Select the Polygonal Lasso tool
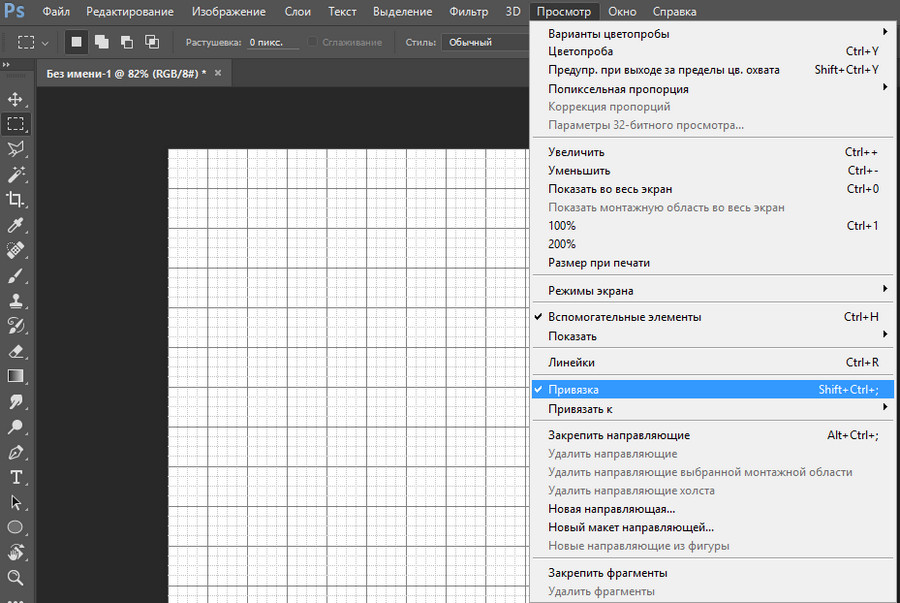 coord(15,149)
